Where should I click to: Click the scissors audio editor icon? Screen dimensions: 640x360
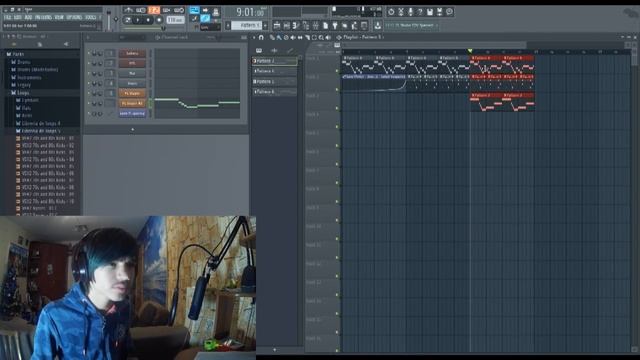(x=400, y=12)
